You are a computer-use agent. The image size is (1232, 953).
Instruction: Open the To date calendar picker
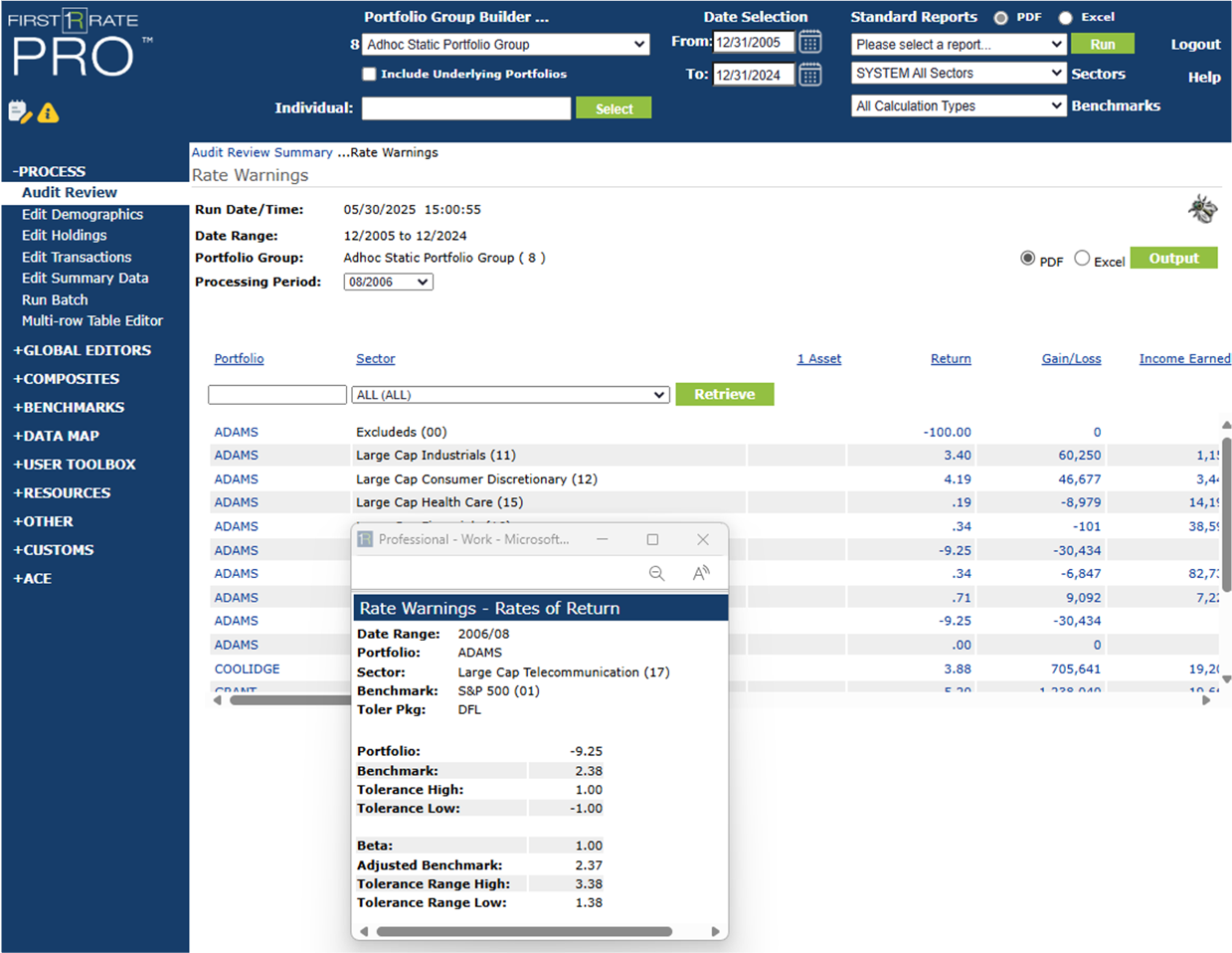click(x=810, y=75)
